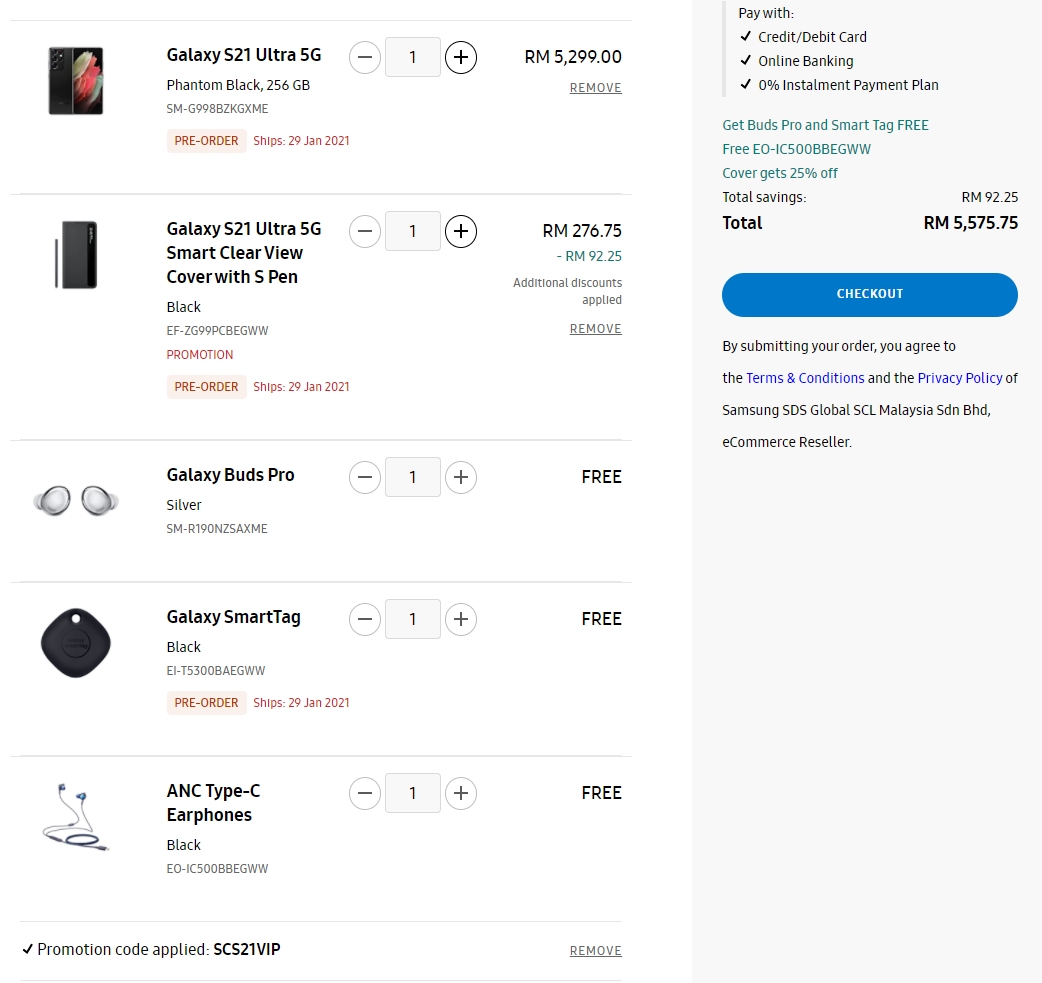Open Galaxy Buds Pro product thumbnail

click(x=76, y=498)
